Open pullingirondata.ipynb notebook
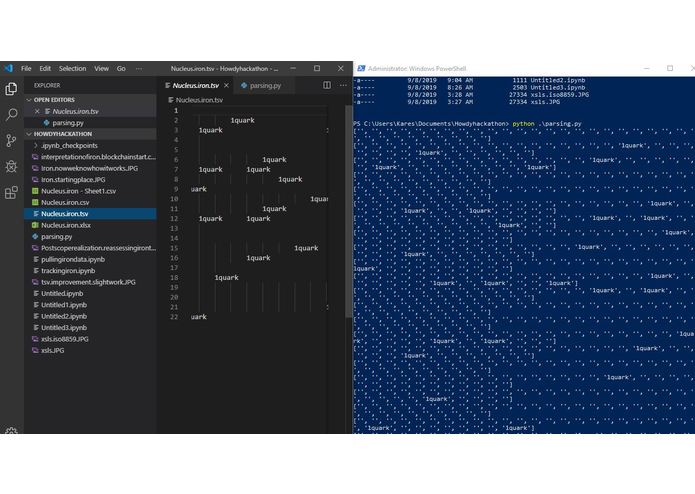The width and height of the screenshot is (695, 494). pyautogui.click(x=90, y=259)
